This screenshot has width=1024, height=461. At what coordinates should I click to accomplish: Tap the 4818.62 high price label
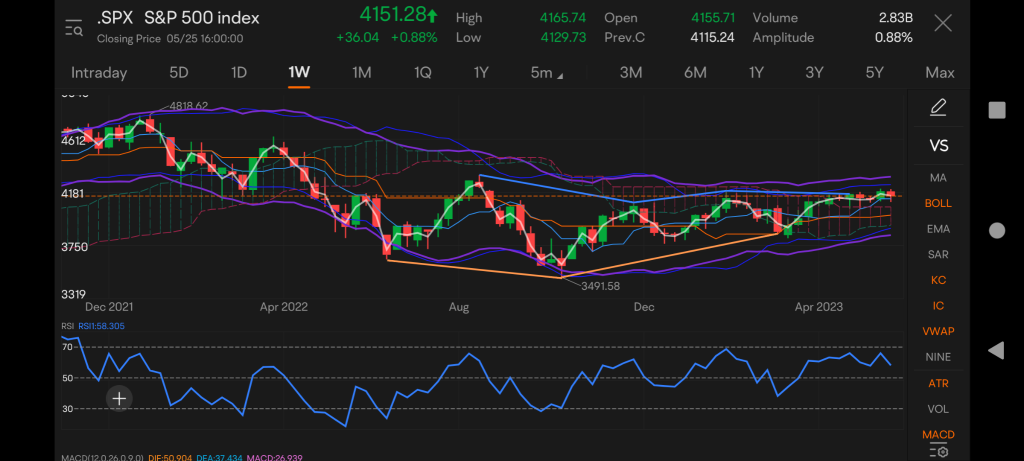[189, 105]
